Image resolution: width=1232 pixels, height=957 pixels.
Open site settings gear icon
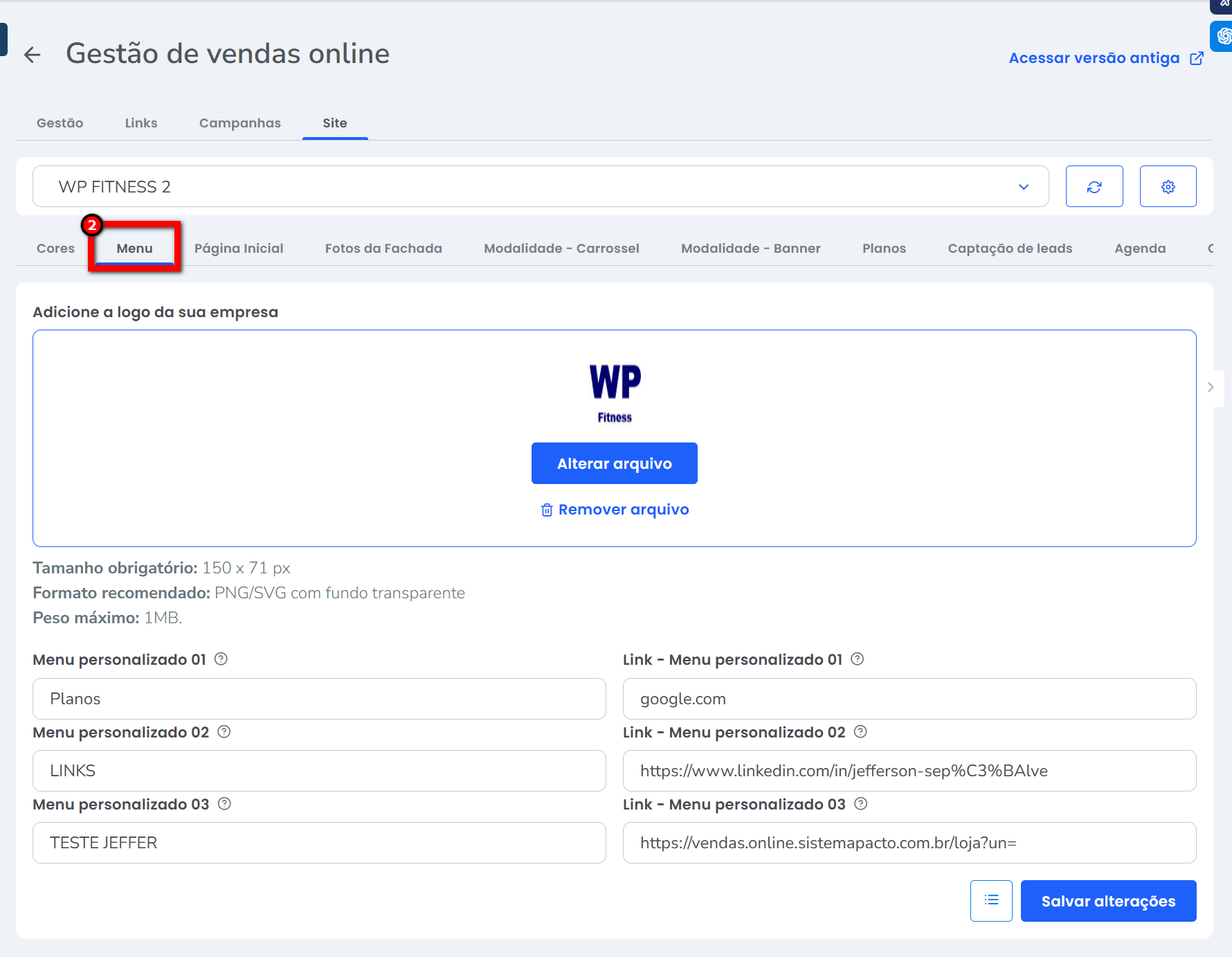pos(1168,187)
